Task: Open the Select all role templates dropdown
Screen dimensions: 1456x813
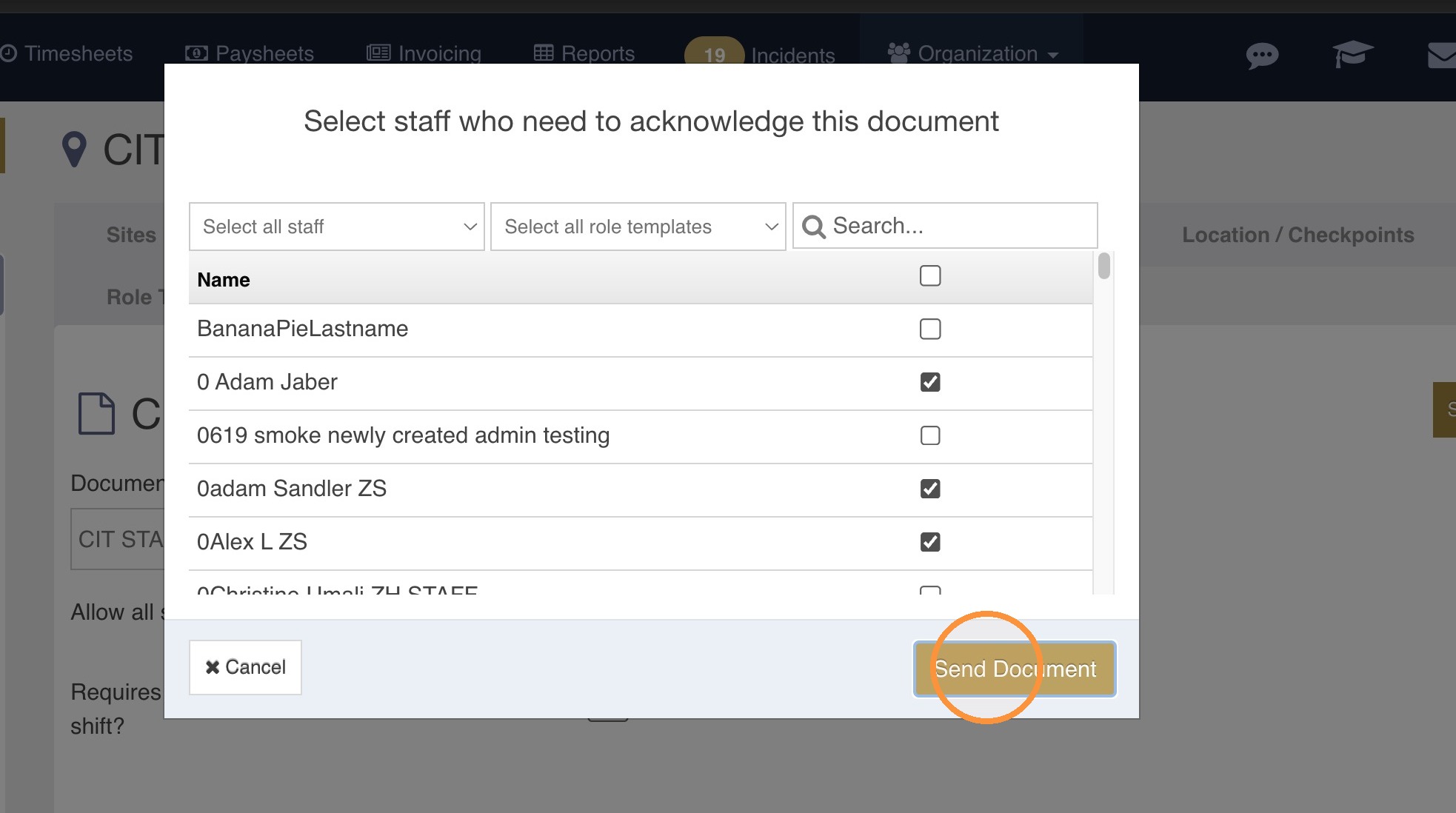Action: coord(638,227)
